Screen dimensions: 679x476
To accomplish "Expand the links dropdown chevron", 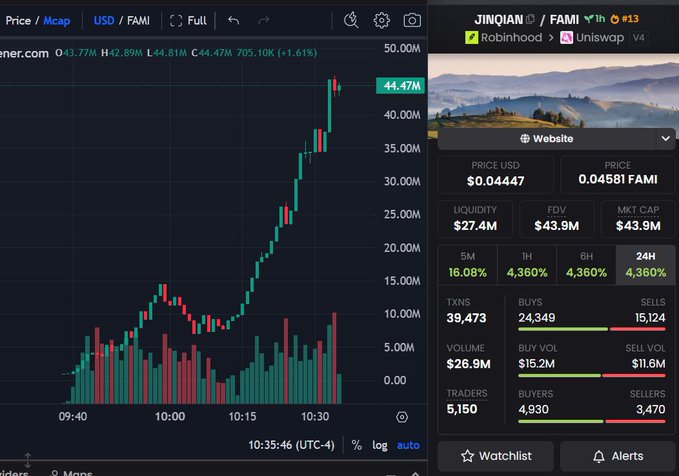I will pyautogui.click(x=666, y=139).
